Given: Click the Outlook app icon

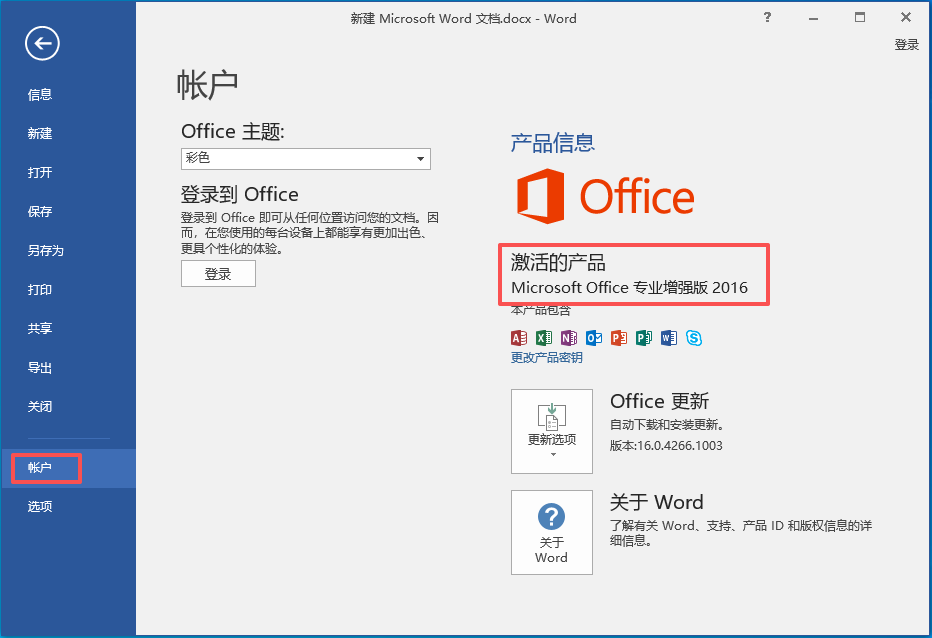Looking at the screenshot, I should pyautogui.click(x=594, y=338).
